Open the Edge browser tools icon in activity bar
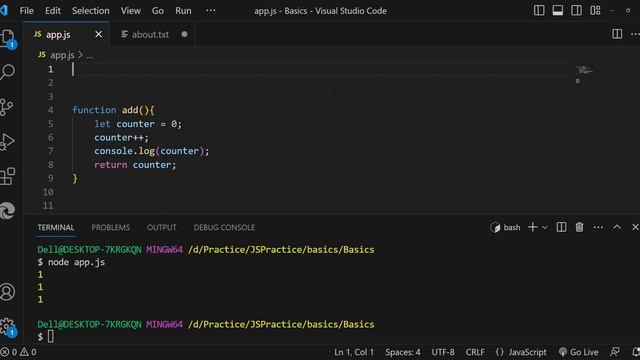This screenshot has height=360, width=640. tap(8, 211)
